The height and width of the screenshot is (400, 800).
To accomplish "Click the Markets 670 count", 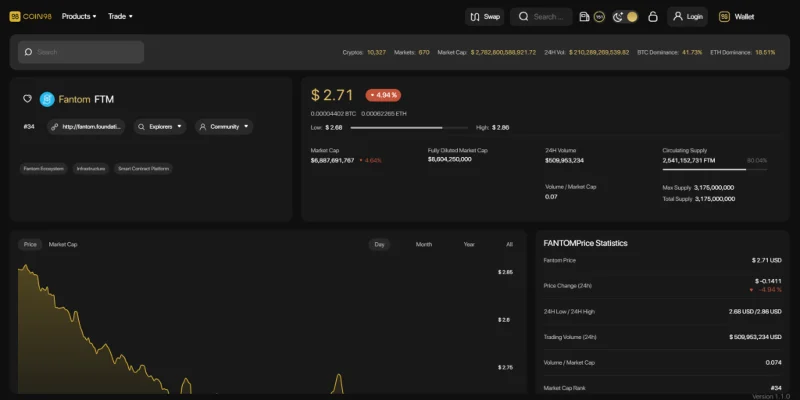I will click(x=424, y=52).
